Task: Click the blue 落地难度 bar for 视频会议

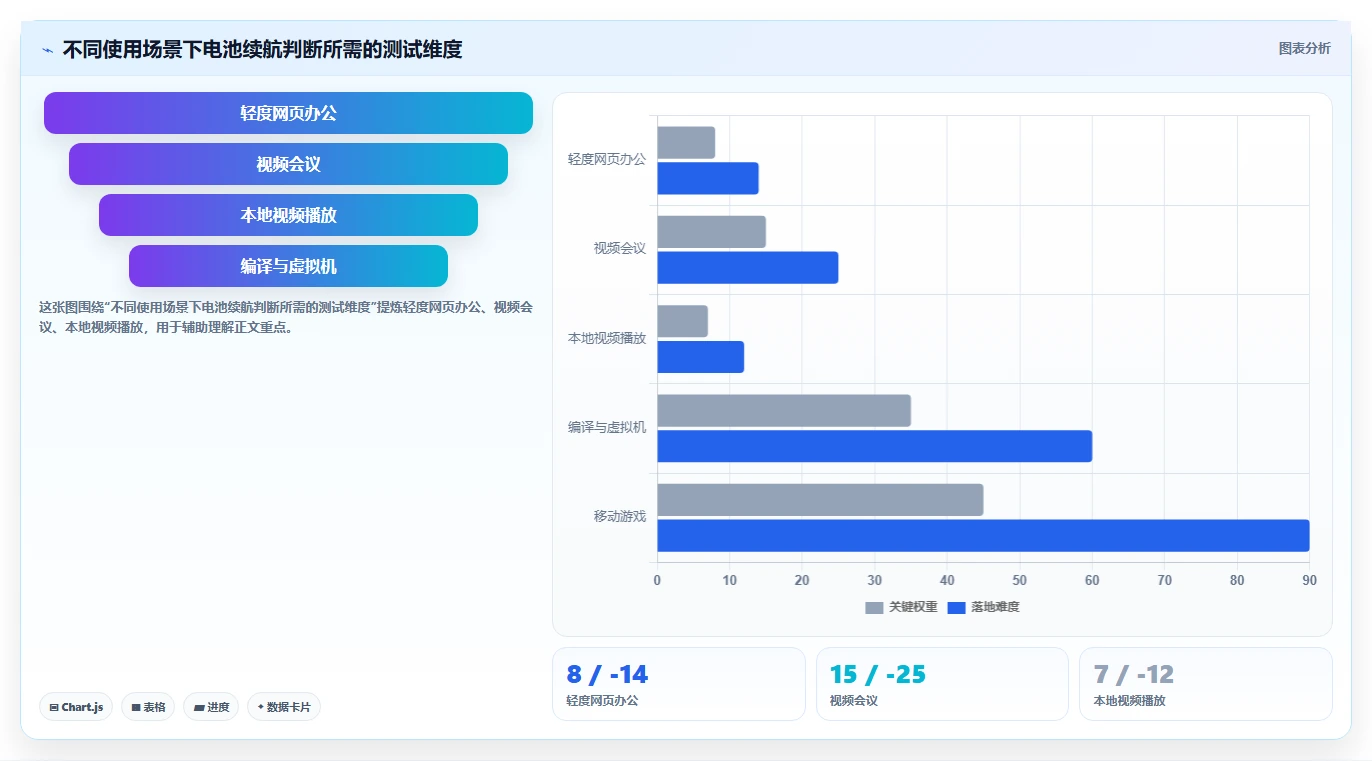Action: (748, 268)
